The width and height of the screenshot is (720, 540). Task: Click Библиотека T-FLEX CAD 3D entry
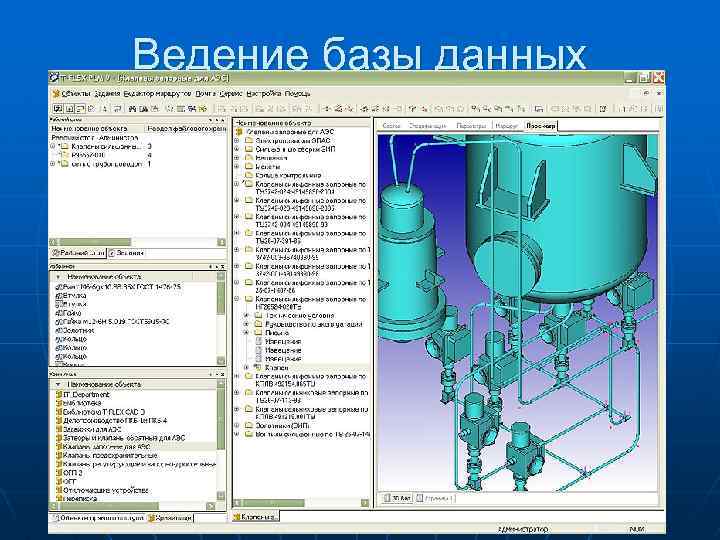point(103,412)
